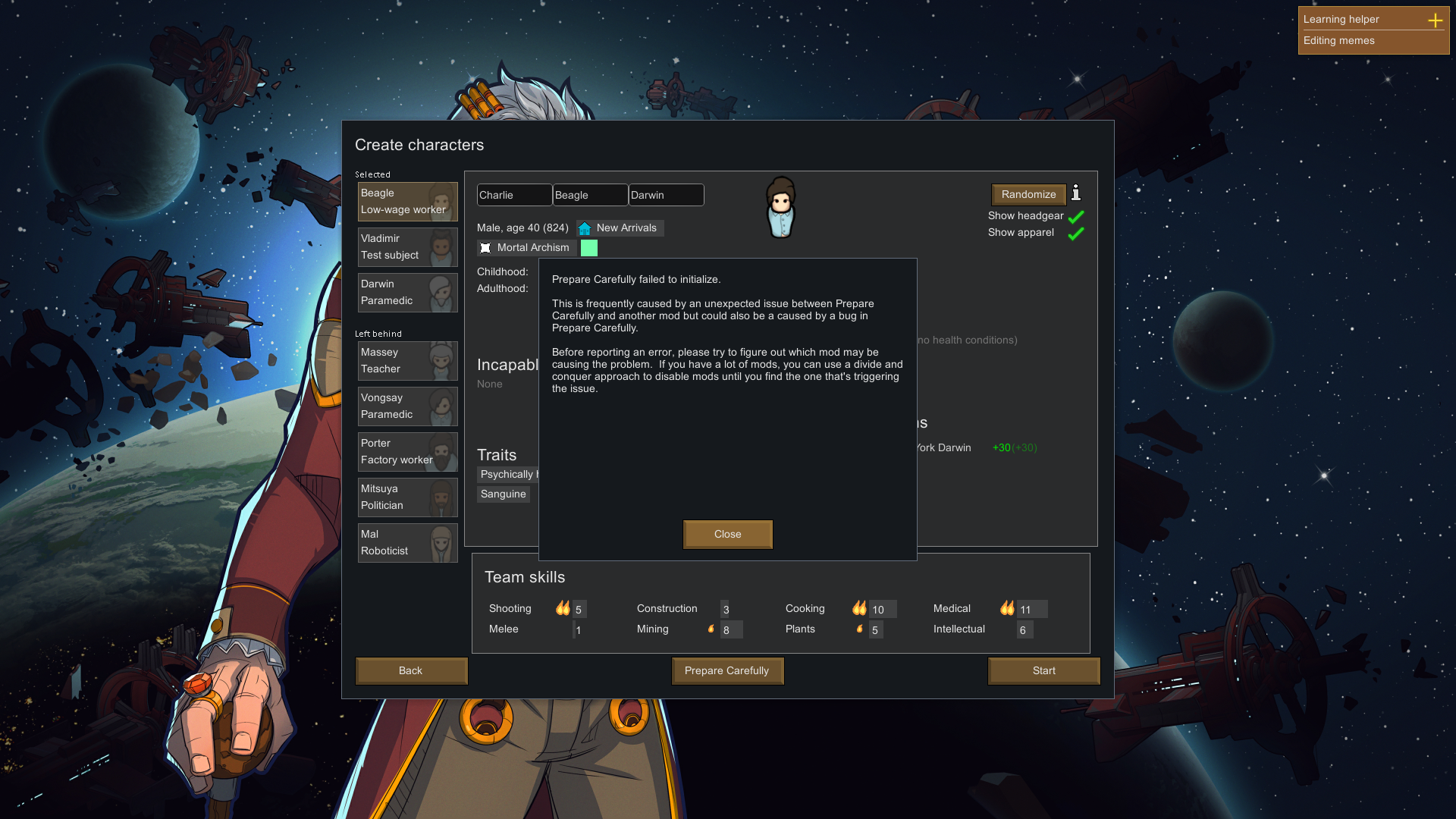
Task: Click the New Arrivals faction icon
Action: [584, 227]
